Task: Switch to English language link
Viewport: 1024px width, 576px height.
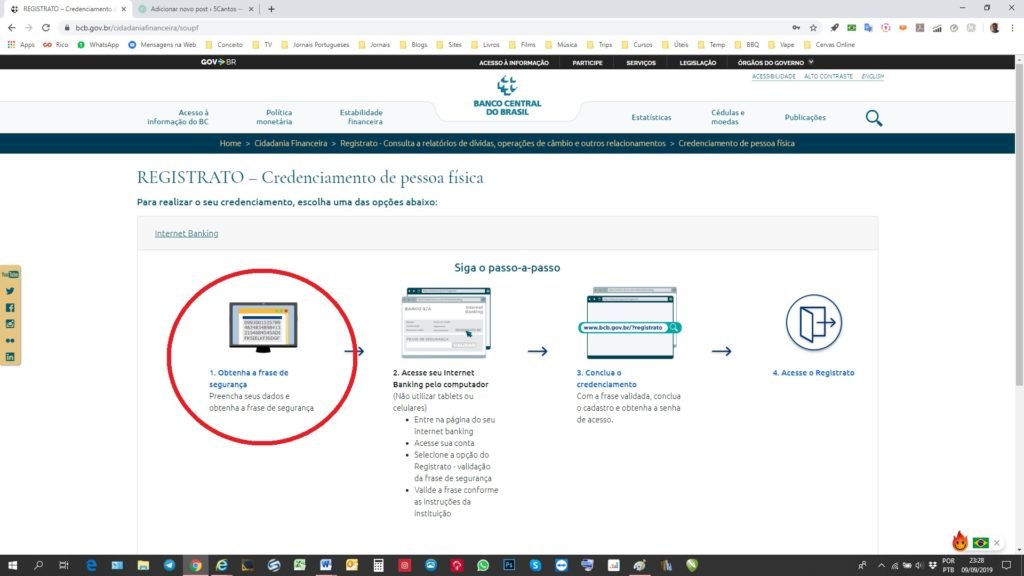Action: point(872,76)
